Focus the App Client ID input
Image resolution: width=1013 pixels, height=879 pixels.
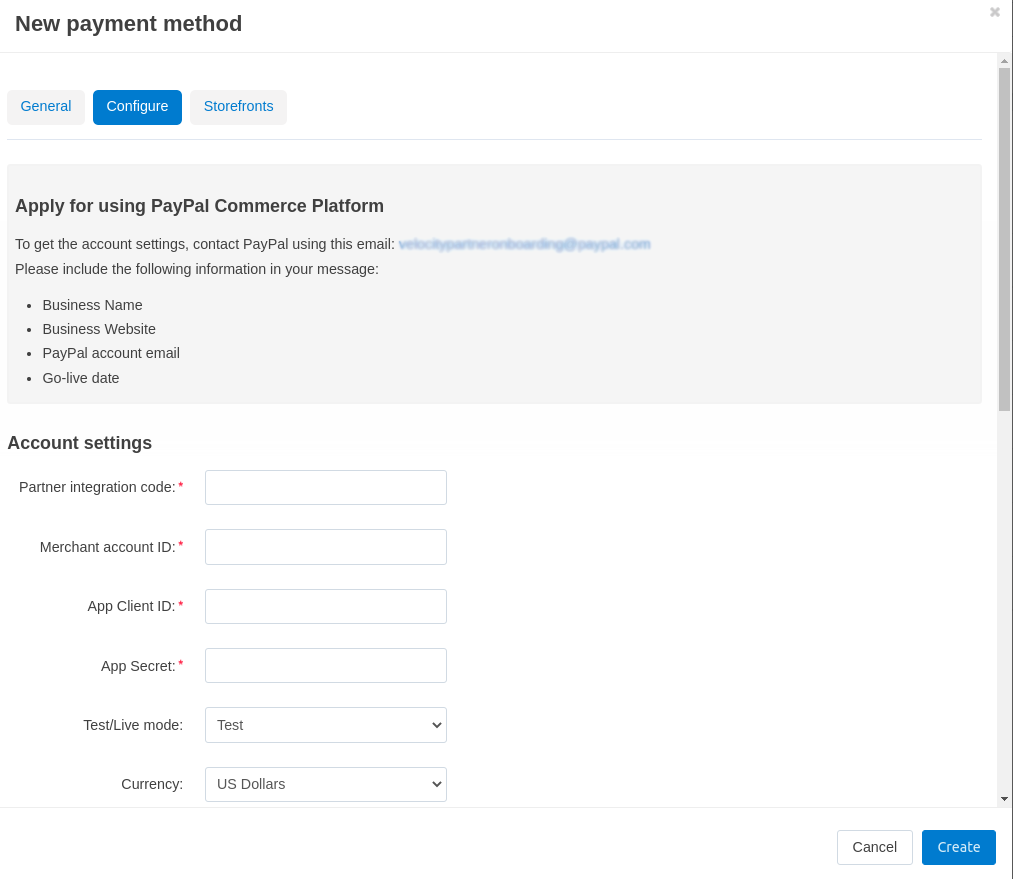[x=326, y=606]
